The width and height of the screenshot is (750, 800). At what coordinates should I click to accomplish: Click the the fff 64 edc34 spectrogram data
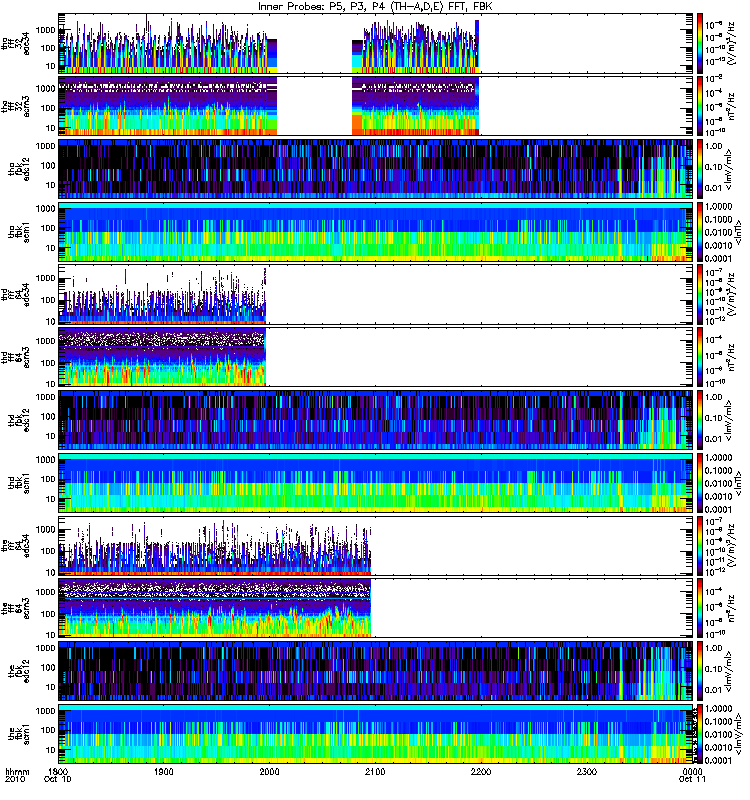tap(215, 548)
